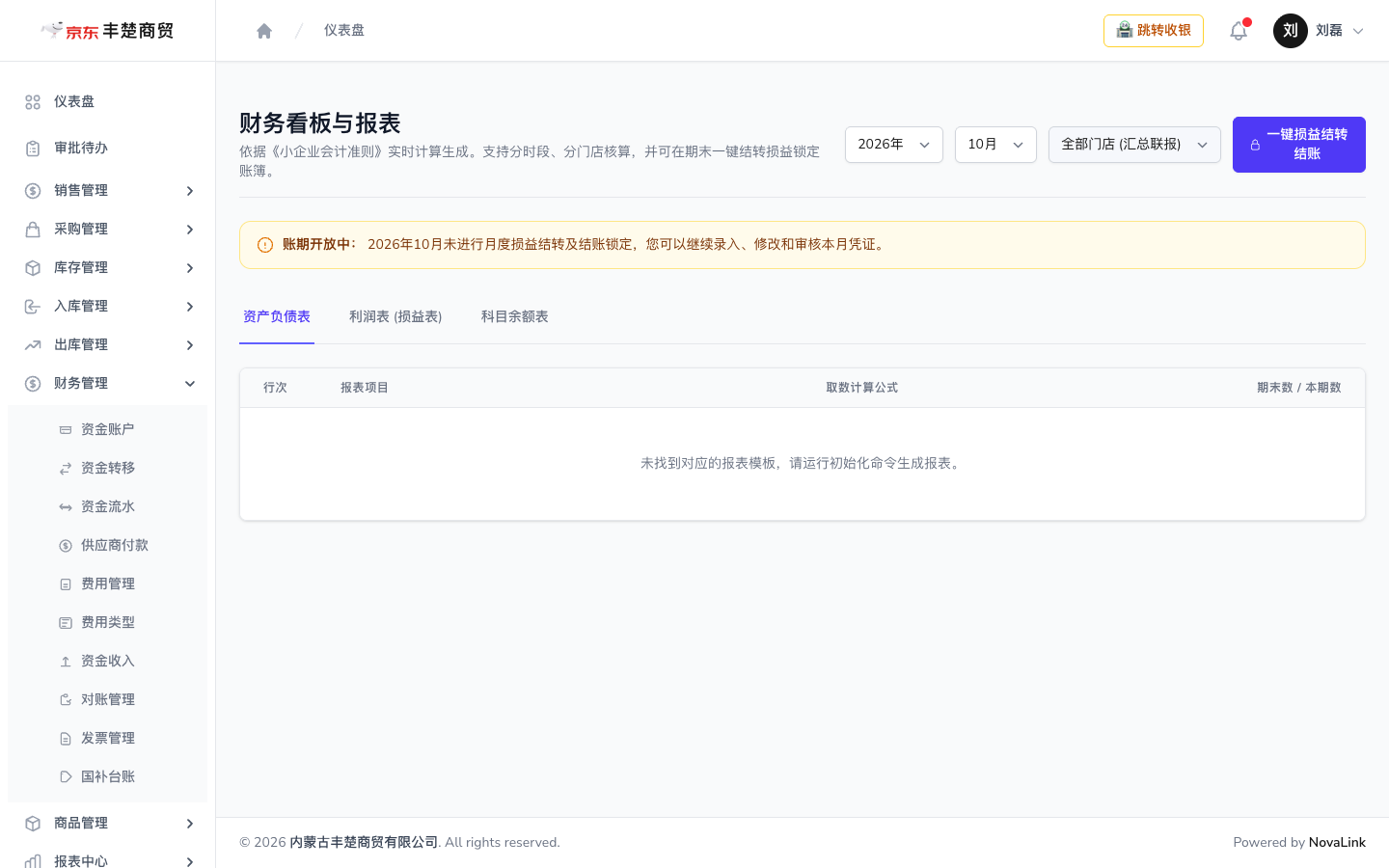
Task: Click the 采购管理 shopping bag icon
Action: (x=33, y=230)
